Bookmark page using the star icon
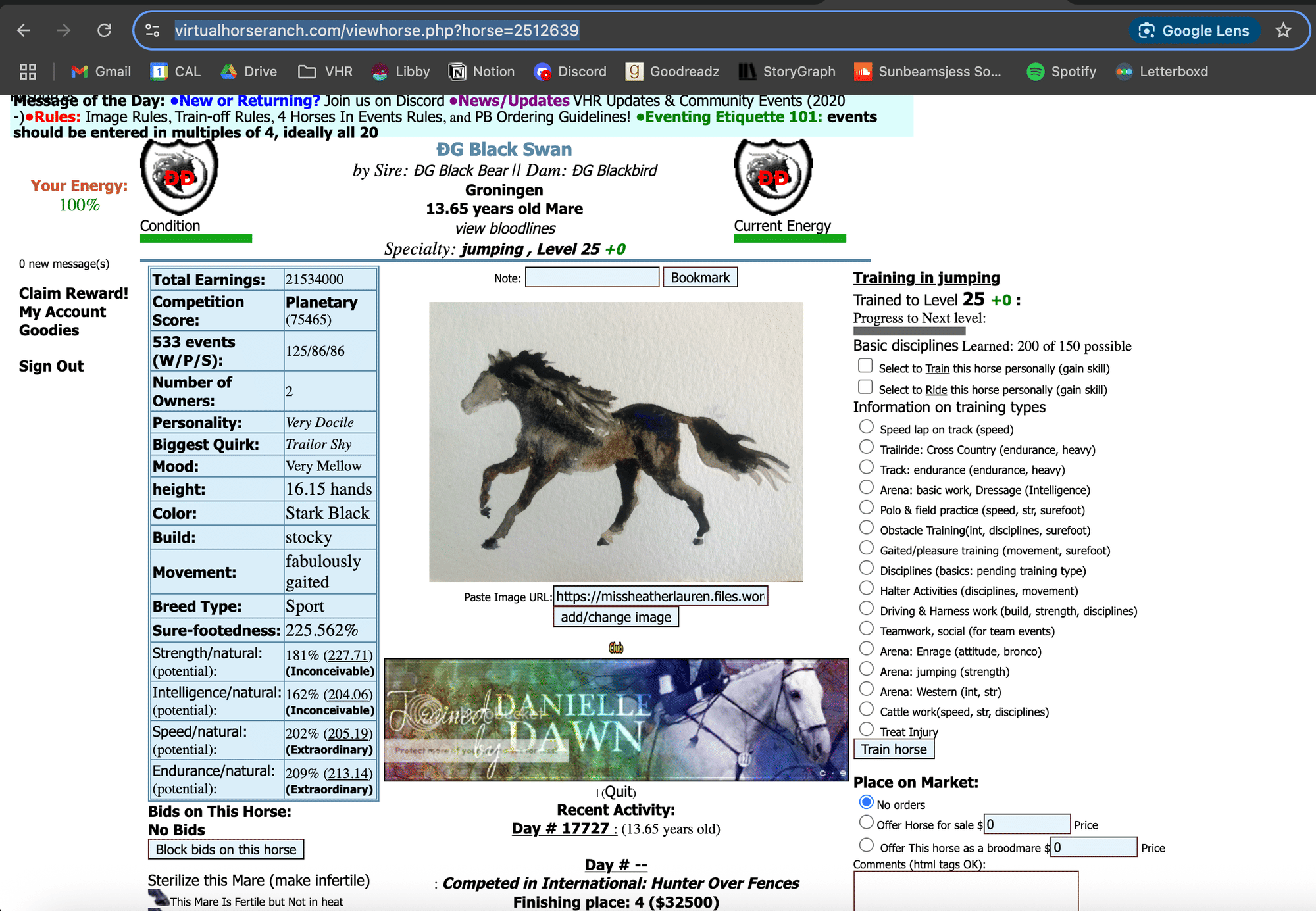The image size is (1316, 911). (1283, 30)
